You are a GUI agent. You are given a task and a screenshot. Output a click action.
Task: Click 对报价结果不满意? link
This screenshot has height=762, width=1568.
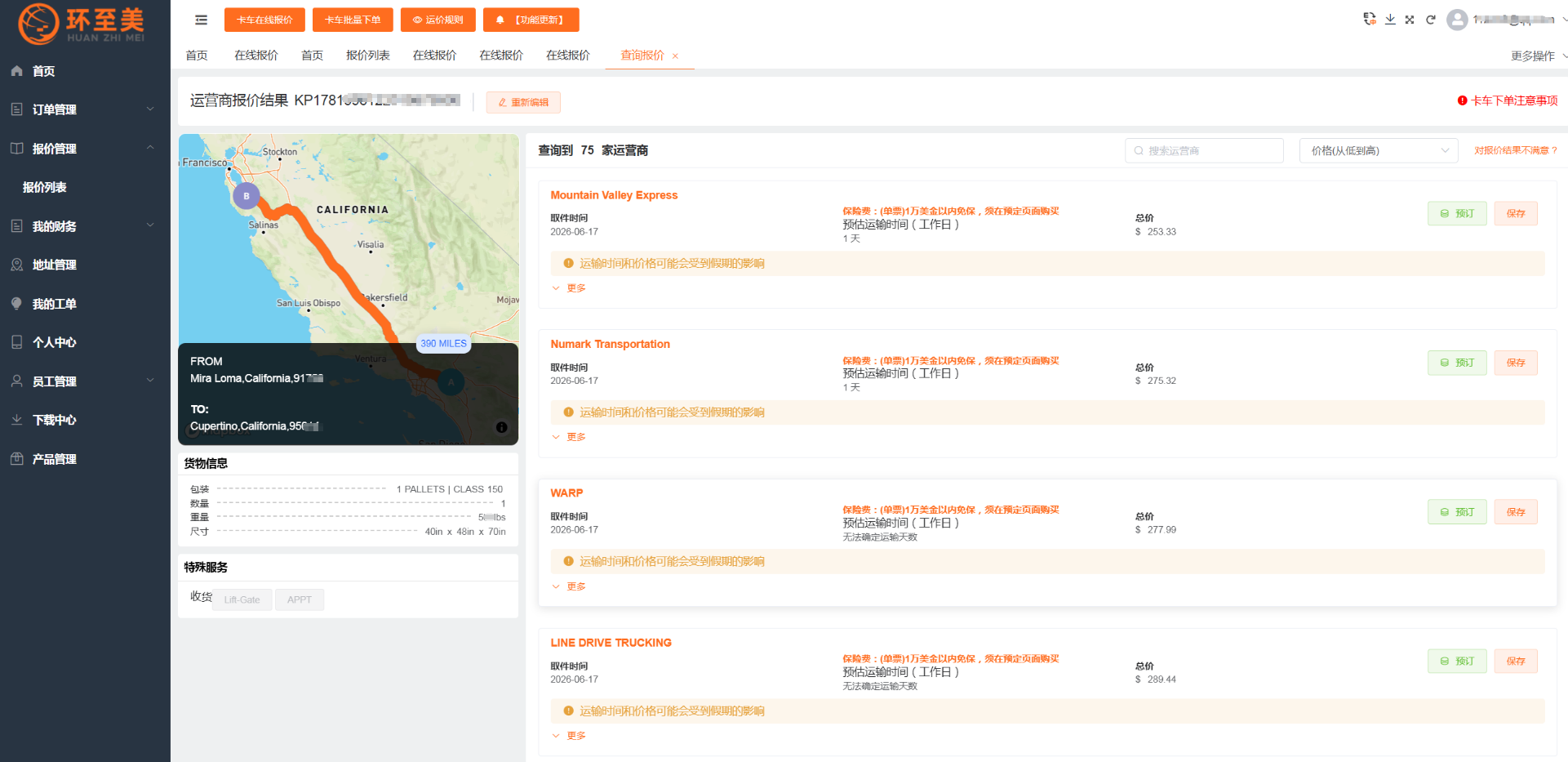(1516, 150)
